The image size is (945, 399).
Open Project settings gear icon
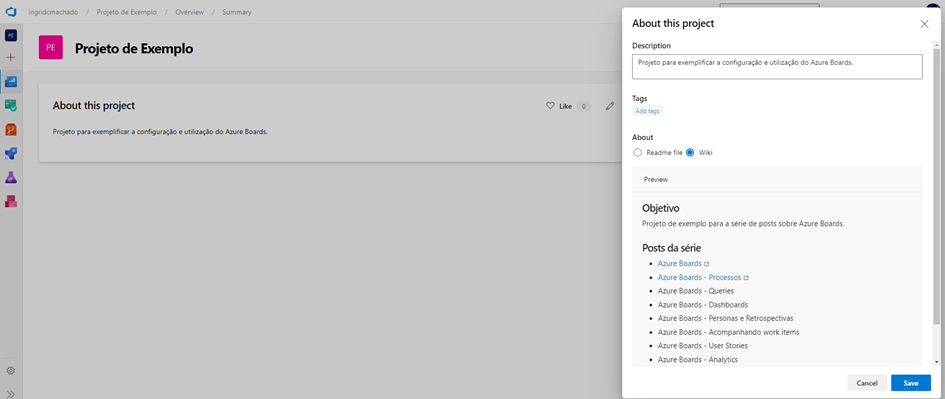coord(11,371)
